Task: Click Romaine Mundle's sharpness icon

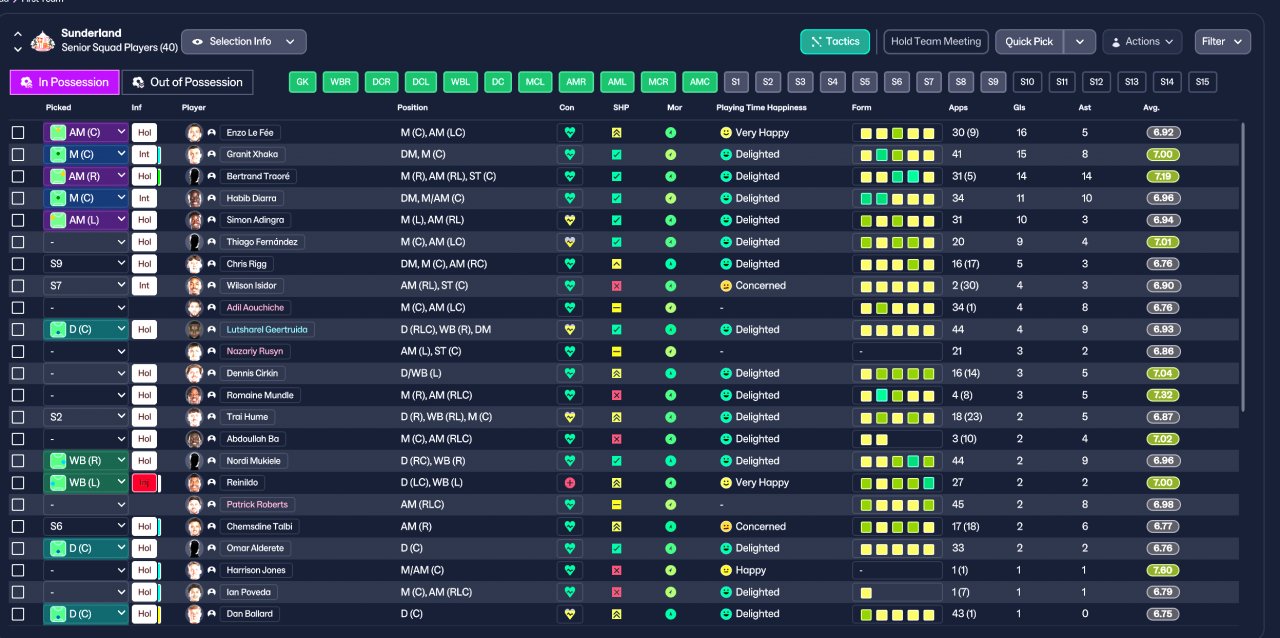Action: click(616, 395)
